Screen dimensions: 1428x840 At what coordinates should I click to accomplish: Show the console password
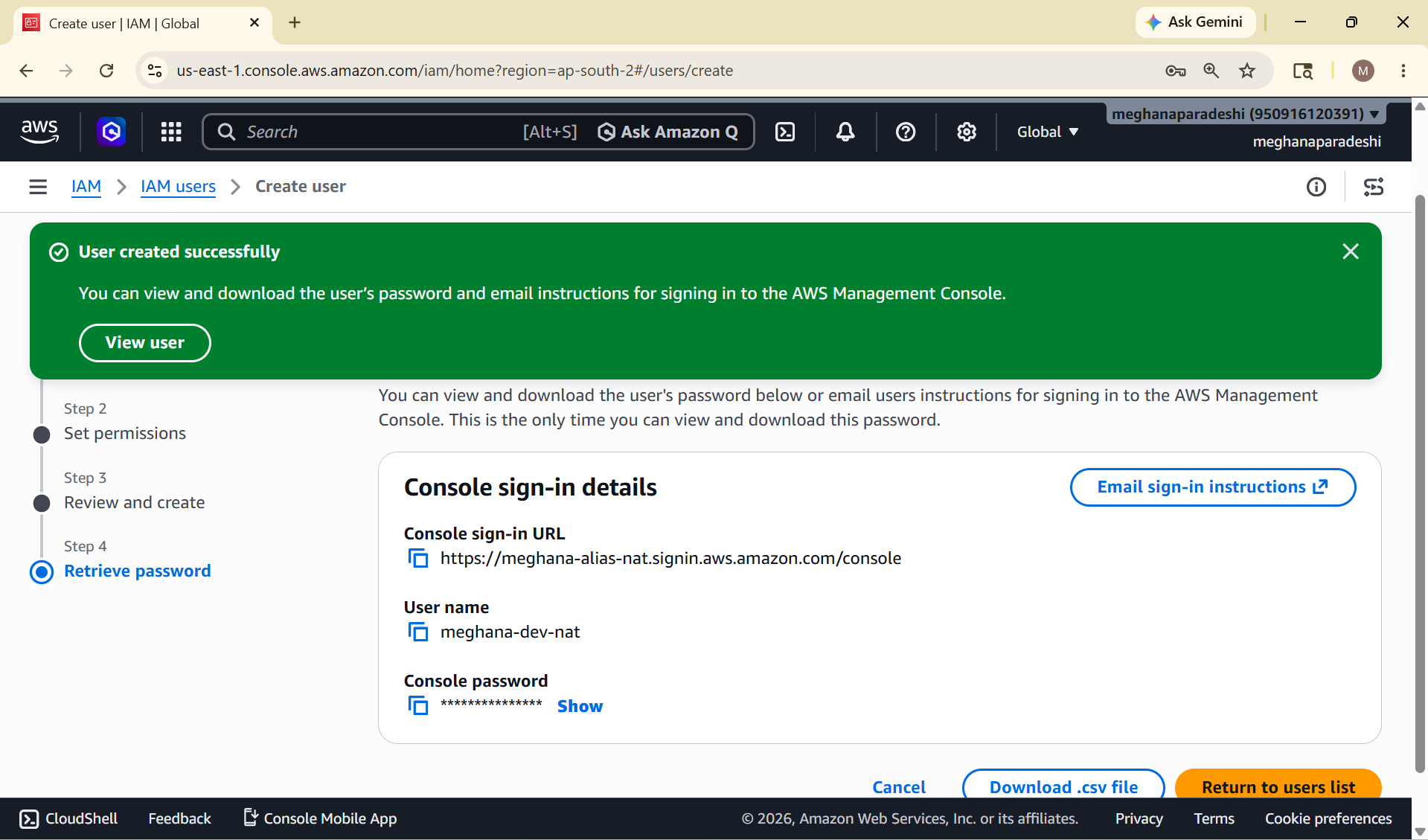(580, 706)
